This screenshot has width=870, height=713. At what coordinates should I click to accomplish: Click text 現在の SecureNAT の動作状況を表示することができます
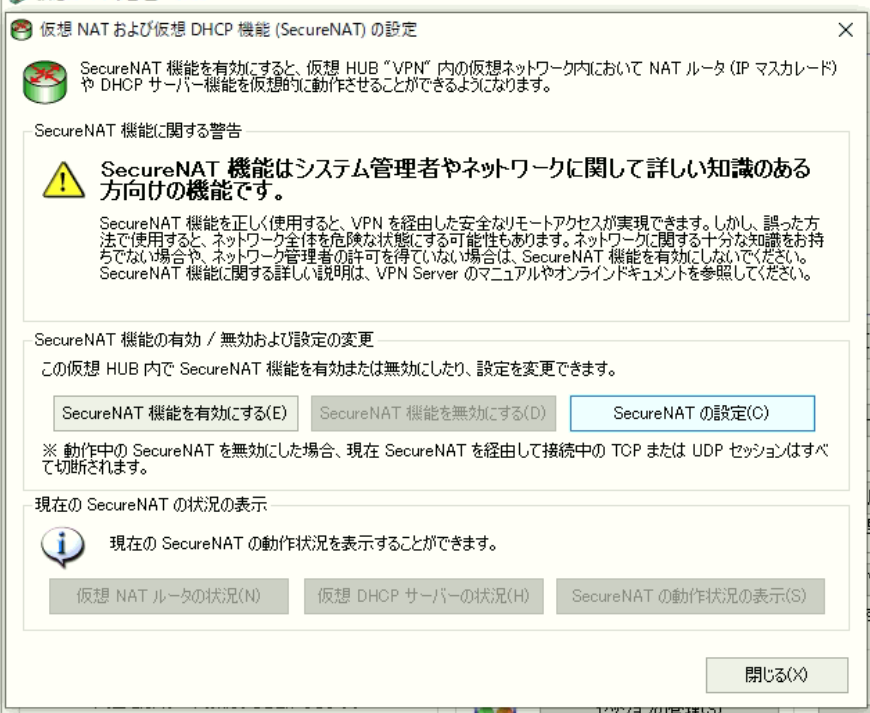(304, 543)
